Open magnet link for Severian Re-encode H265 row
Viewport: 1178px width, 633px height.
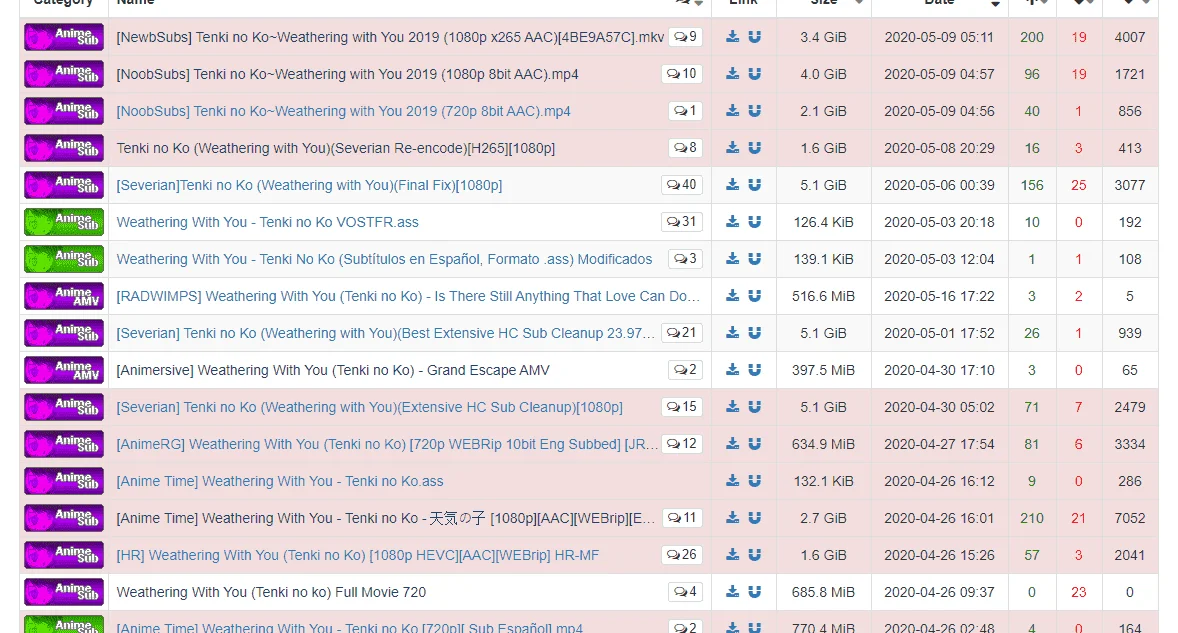pyautogui.click(x=755, y=148)
